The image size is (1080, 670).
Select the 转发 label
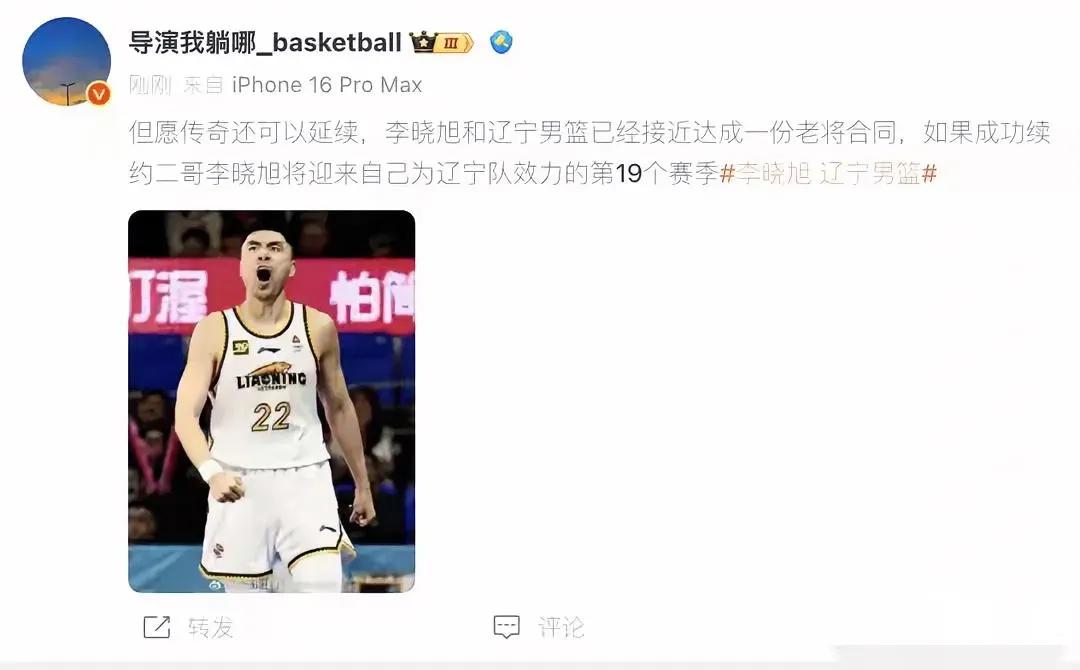[x=210, y=627]
